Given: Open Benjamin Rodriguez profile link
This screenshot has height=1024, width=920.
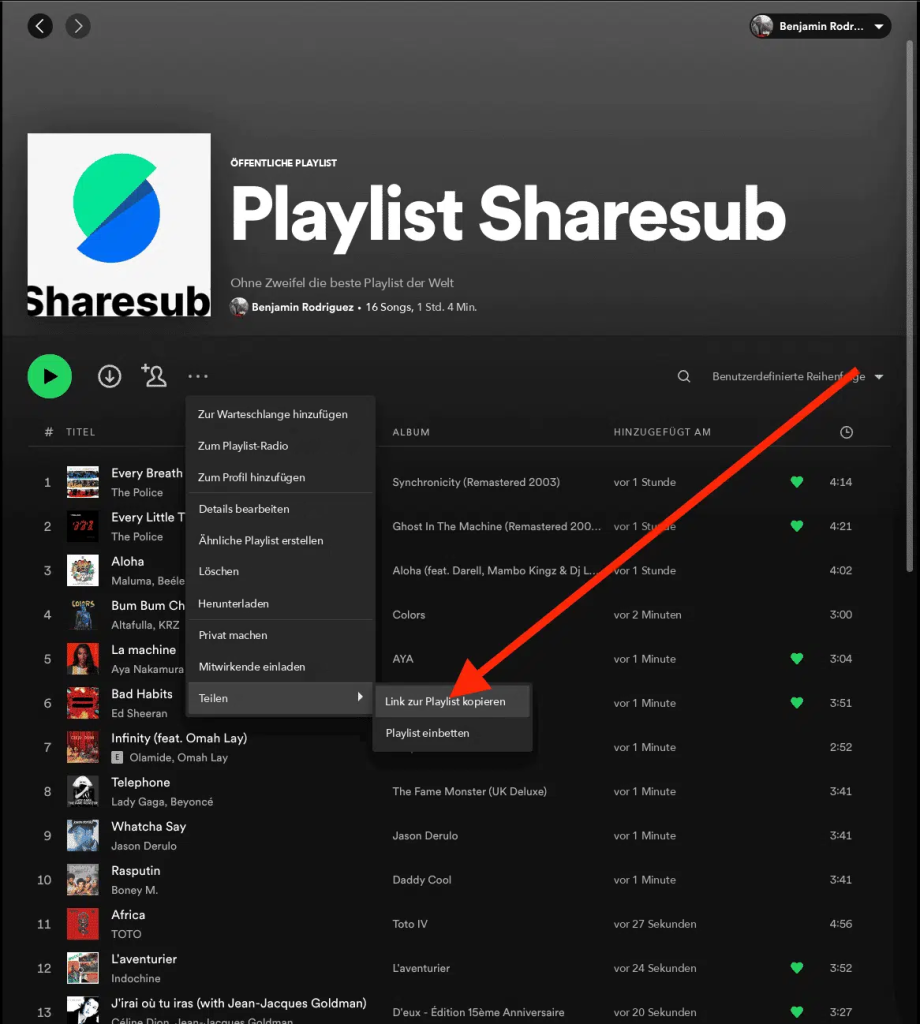Looking at the screenshot, I should (x=302, y=307).
